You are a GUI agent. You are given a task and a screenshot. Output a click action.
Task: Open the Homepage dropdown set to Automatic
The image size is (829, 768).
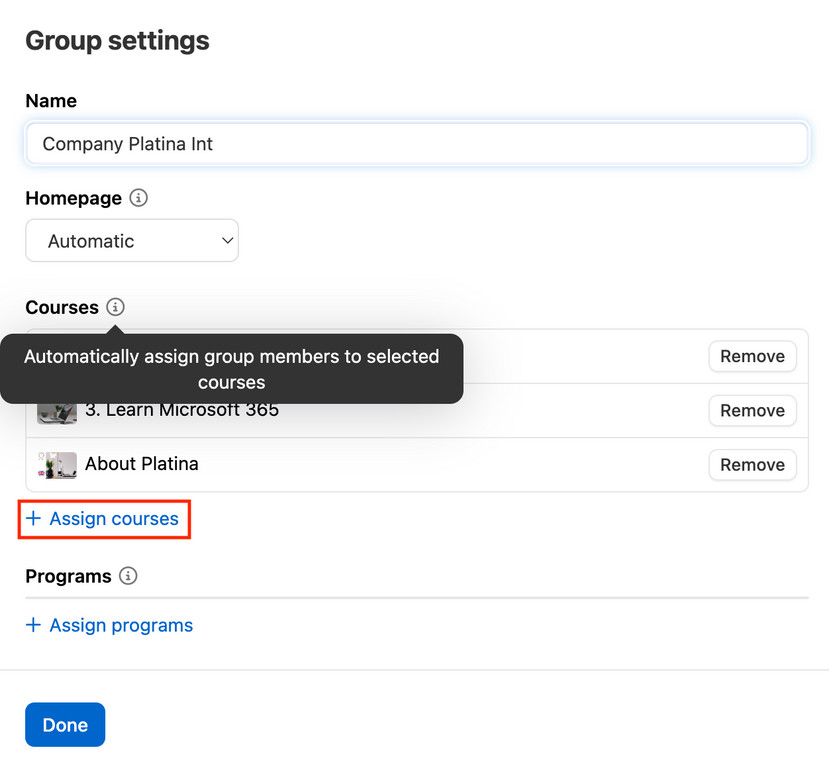tap(131, 241)
